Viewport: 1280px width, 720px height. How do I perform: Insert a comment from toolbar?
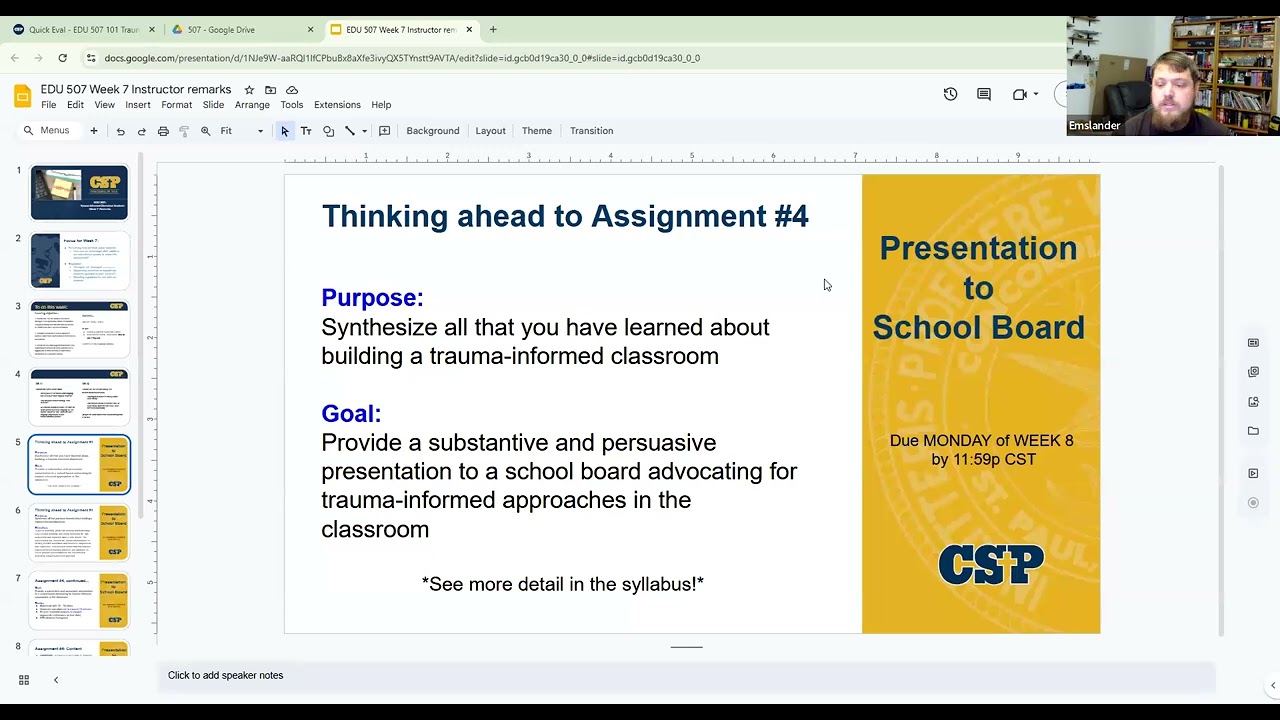384,131
